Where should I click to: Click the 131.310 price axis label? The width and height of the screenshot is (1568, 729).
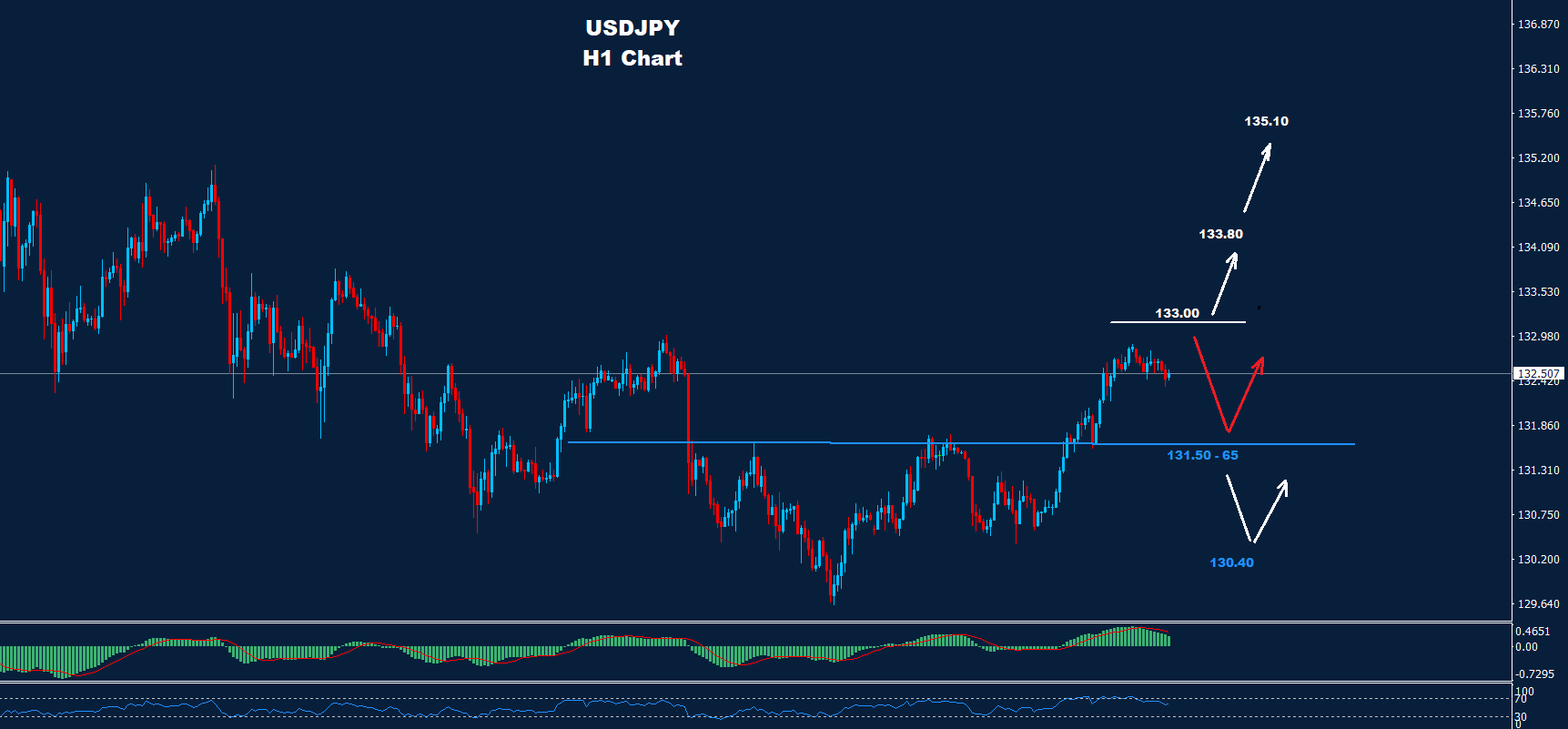coord(1538,471)
